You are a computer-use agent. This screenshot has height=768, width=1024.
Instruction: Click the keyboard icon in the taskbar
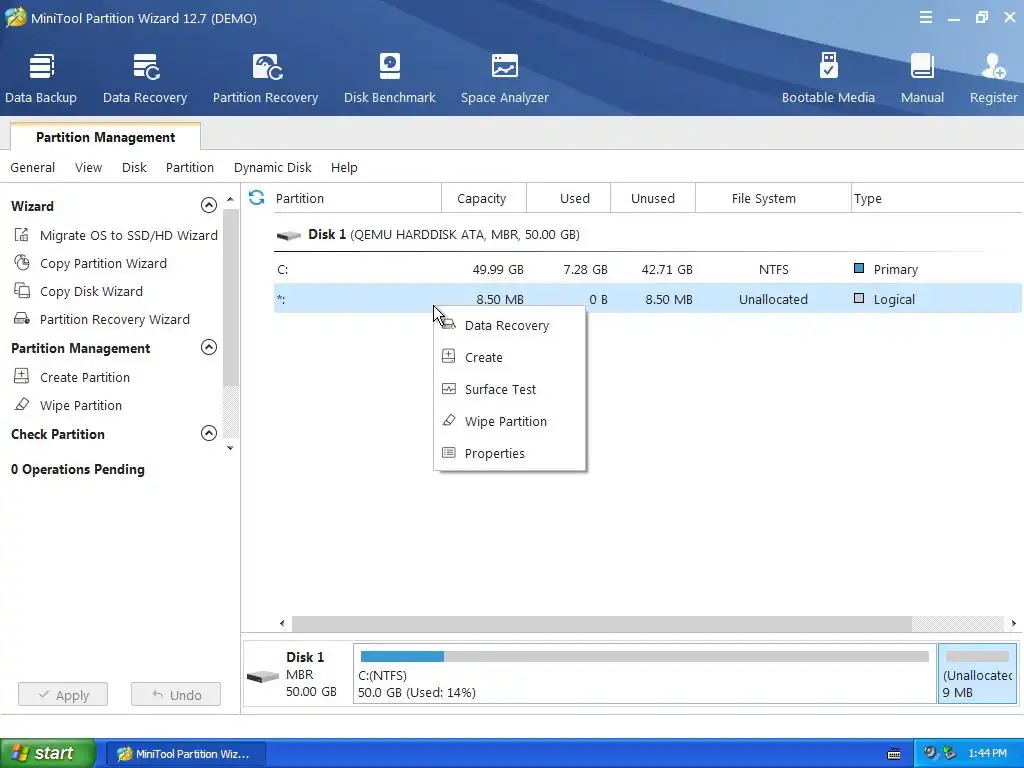(x=894, y=754)
